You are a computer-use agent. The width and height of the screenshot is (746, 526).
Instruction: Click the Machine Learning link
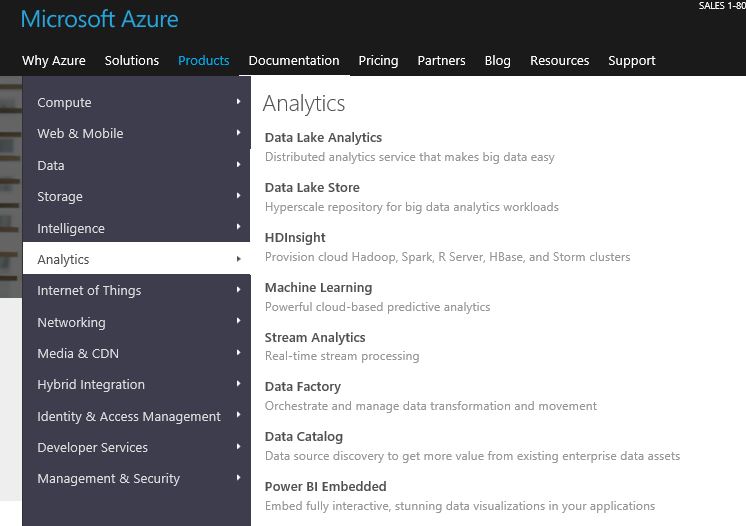click(318, 288)
